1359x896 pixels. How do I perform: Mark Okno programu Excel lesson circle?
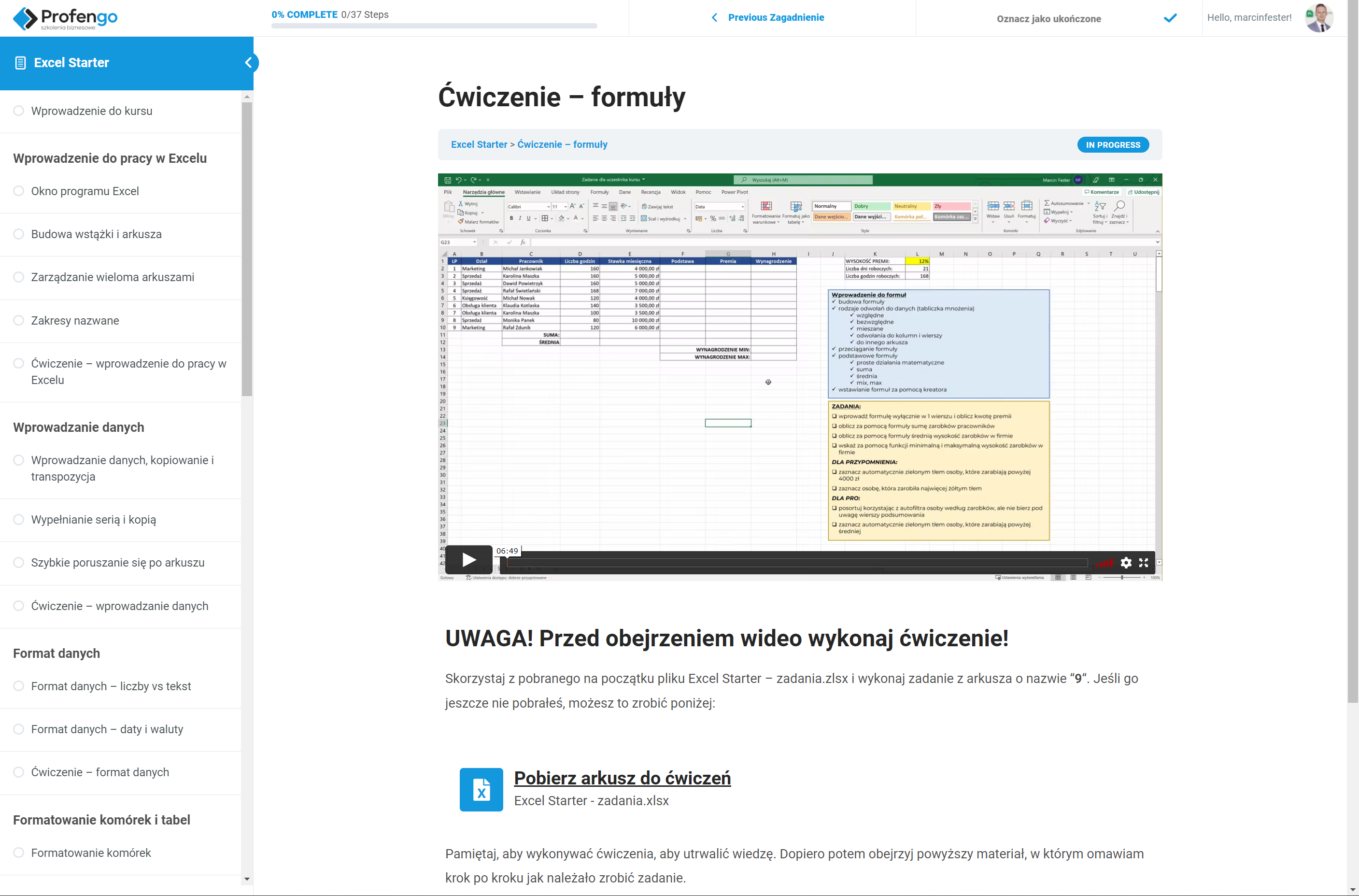19,191
